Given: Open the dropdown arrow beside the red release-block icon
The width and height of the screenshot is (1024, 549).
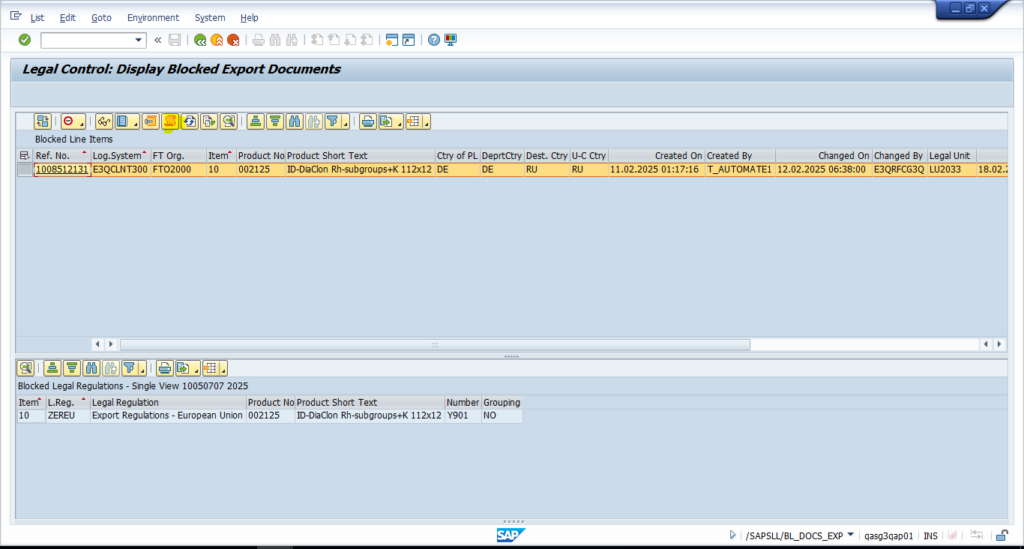Looking at the screenshot, I should point(81,123).
